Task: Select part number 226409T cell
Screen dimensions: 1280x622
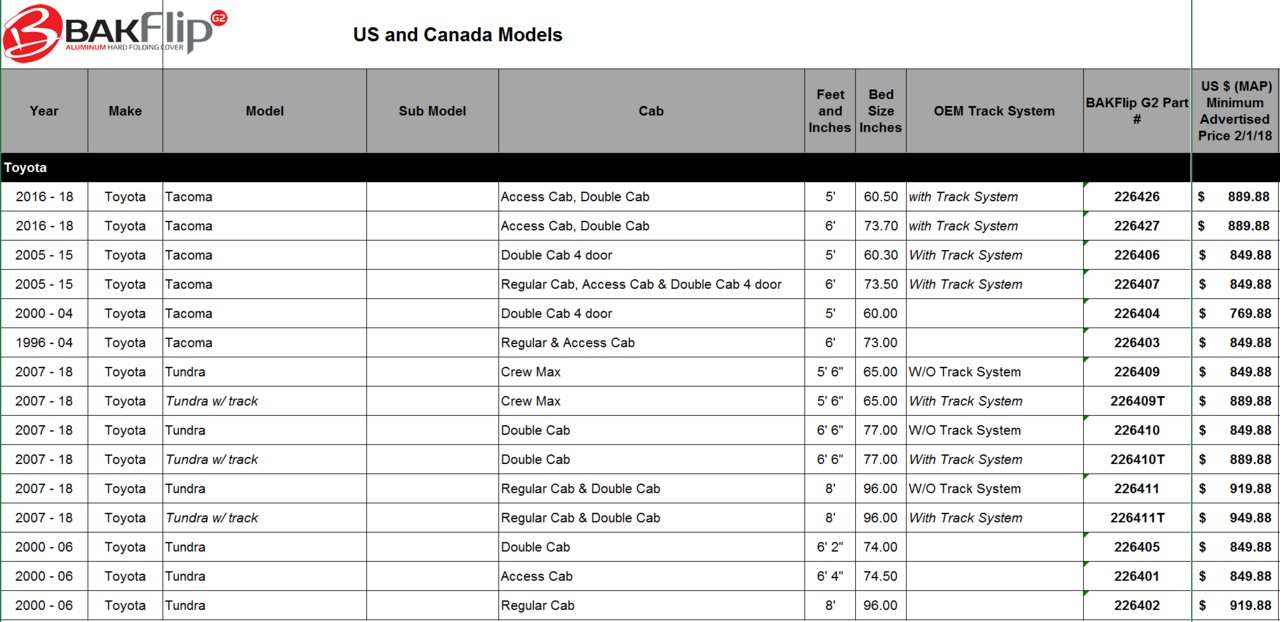Action: (x=1137, y=401)
